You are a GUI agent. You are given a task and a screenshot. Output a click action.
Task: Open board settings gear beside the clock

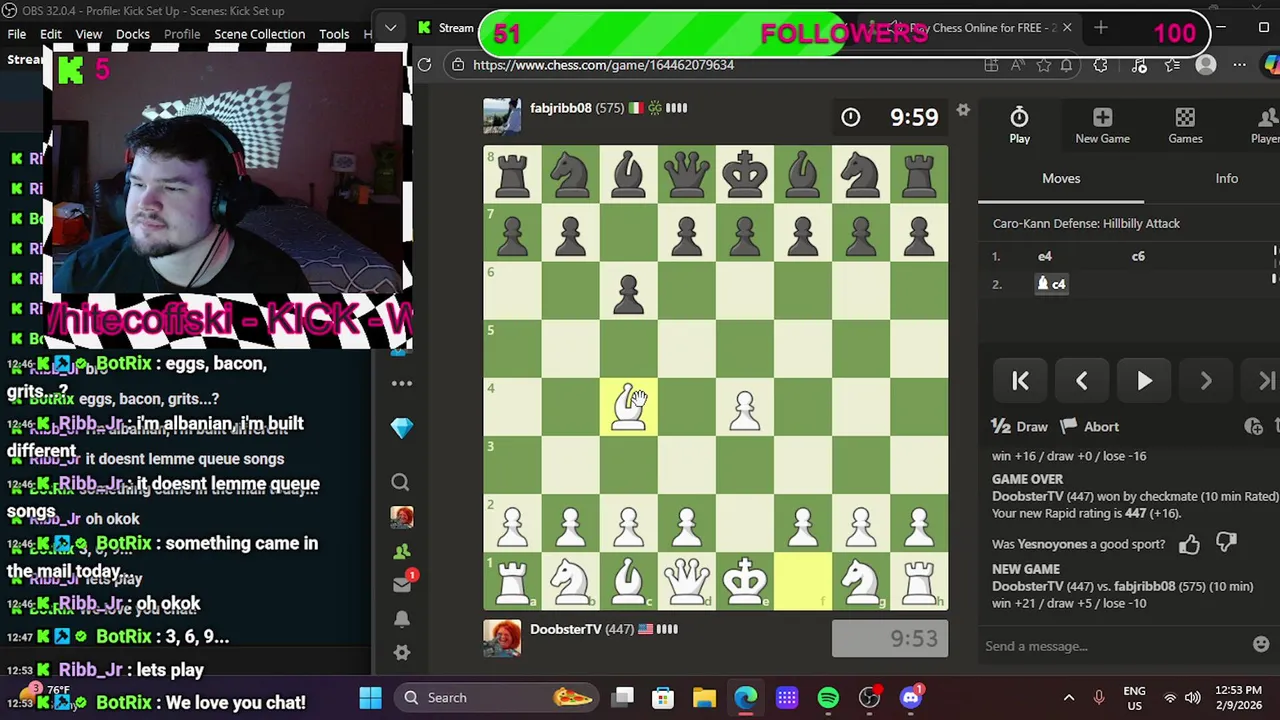click(x=963, y=111)
